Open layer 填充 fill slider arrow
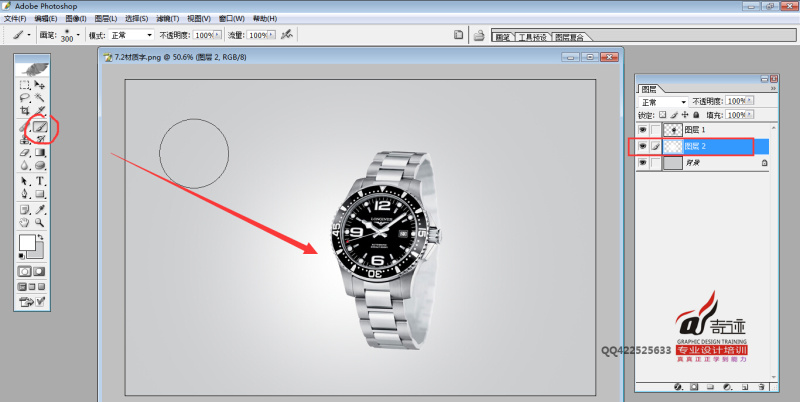Screen dimensions: 800x402 750,115
